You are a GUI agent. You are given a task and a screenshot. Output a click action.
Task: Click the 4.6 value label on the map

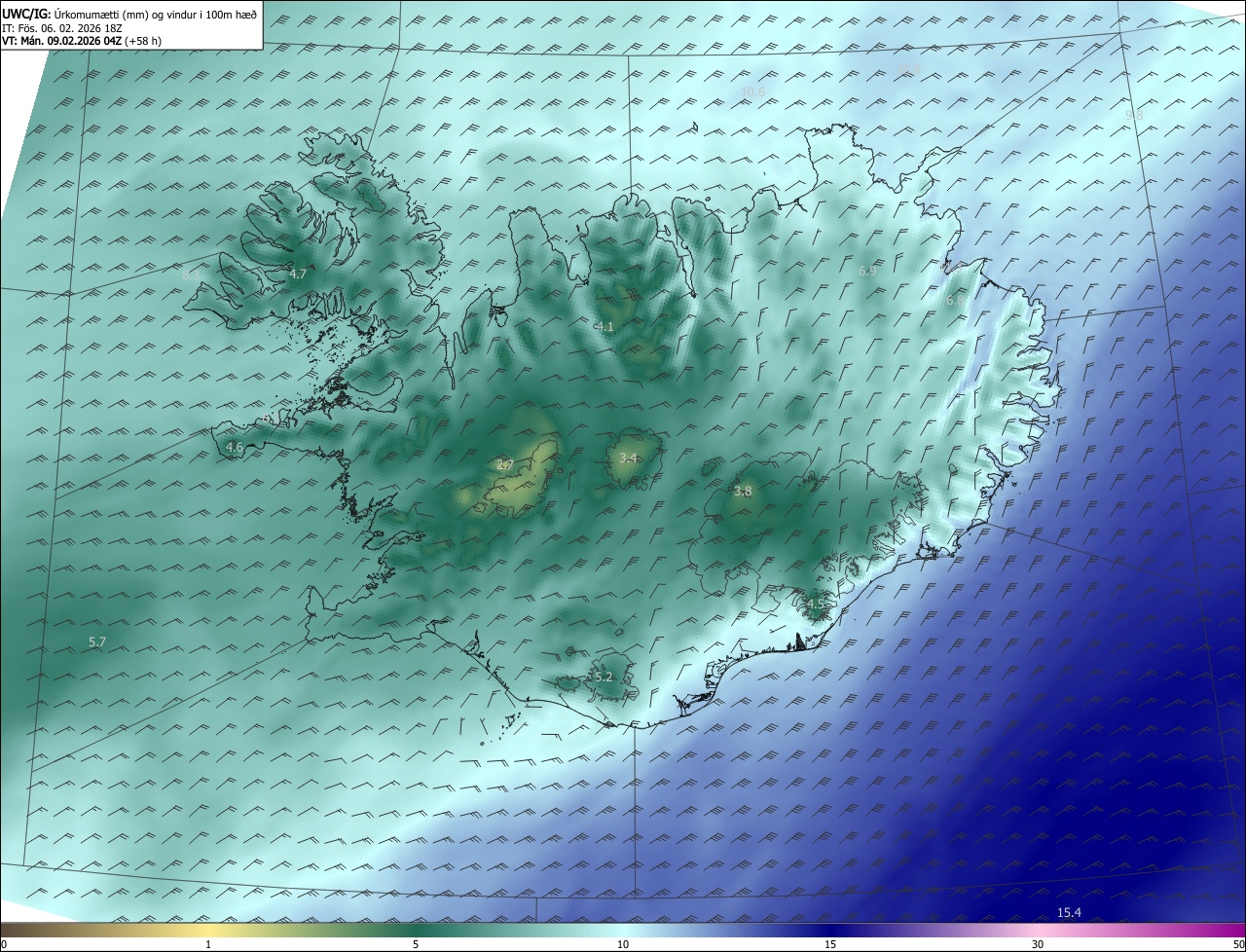click(x=235, y=448)
